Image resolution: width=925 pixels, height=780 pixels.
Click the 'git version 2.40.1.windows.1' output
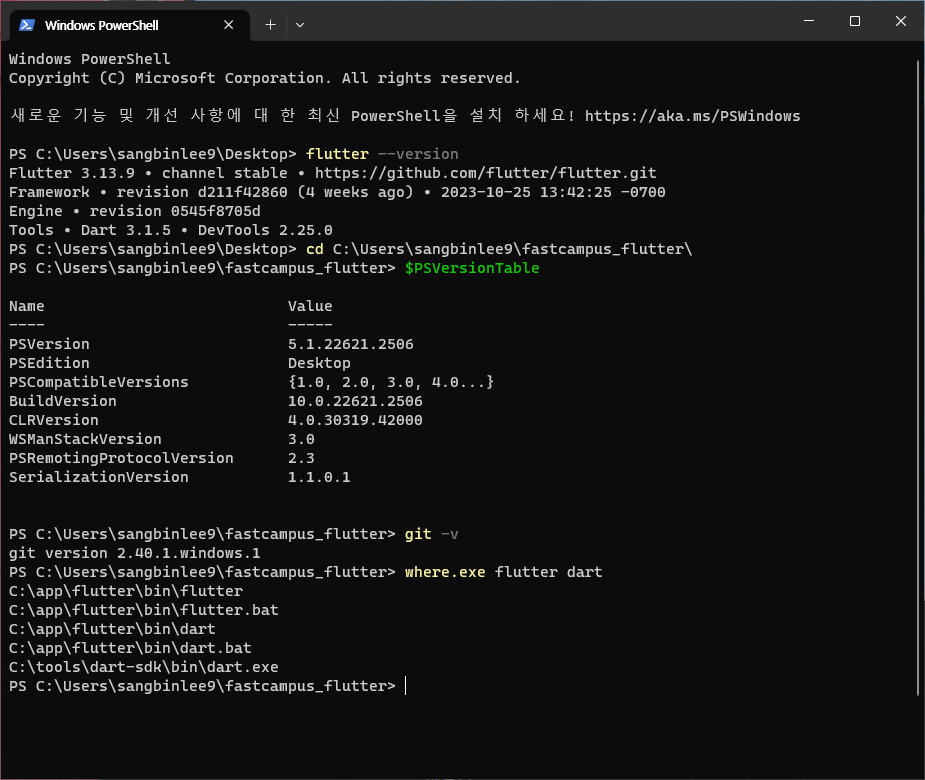click(x=135, y=553)
